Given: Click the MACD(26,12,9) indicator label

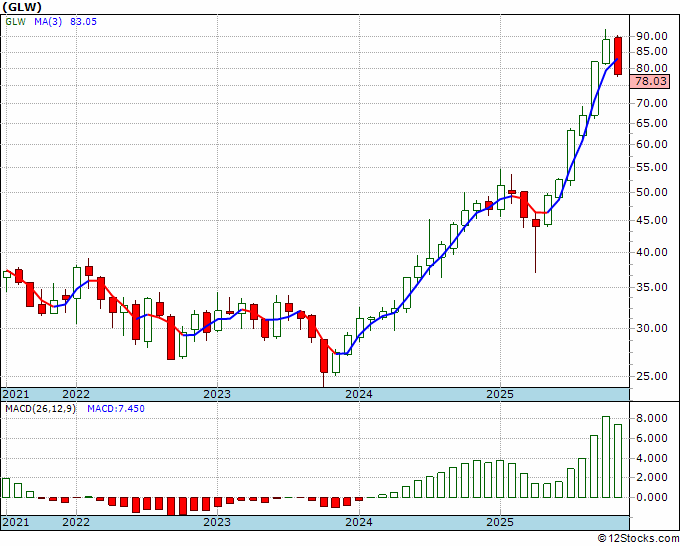Looking at the screenshot, I should point(40,409).
